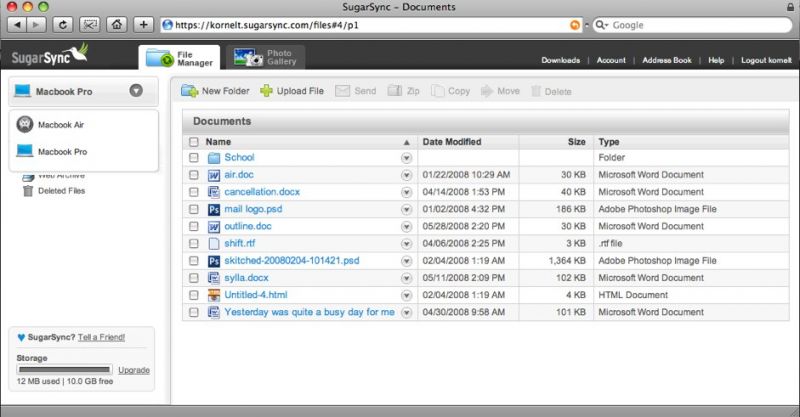
Task: Click the RSS feed icon in the address bar
Action: [x=574, y=25]
